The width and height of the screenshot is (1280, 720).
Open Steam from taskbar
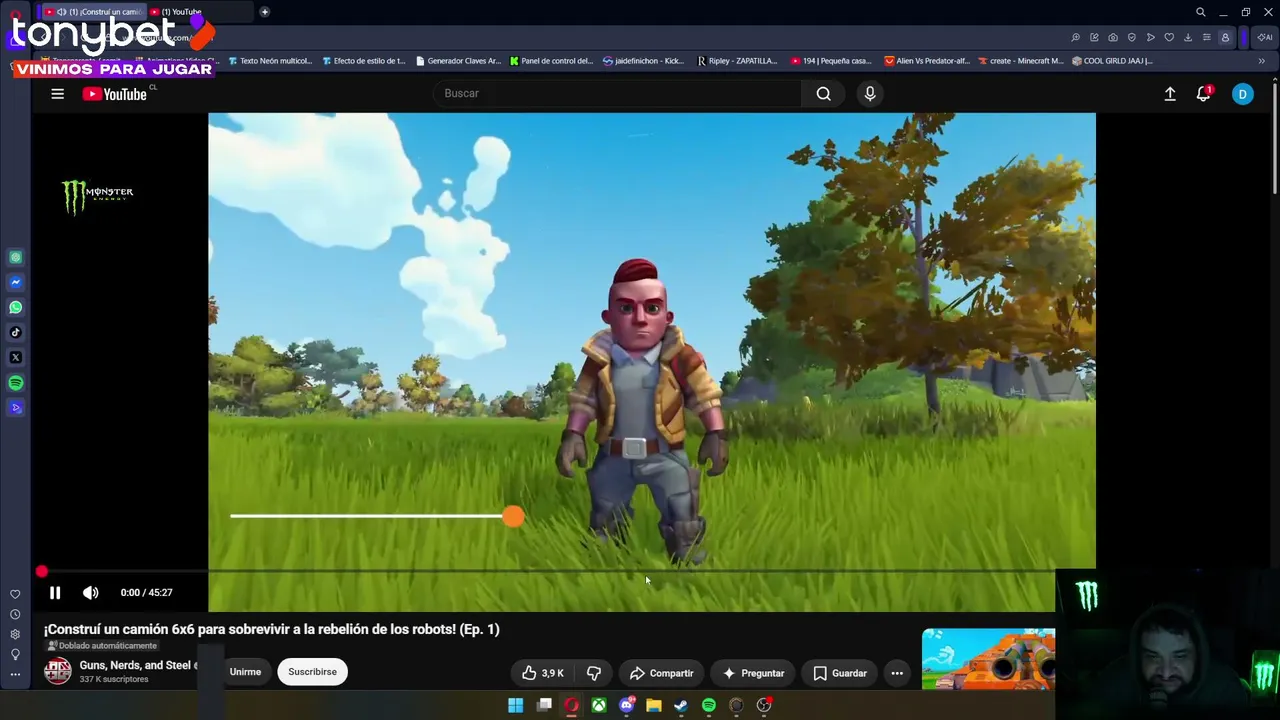681,705
